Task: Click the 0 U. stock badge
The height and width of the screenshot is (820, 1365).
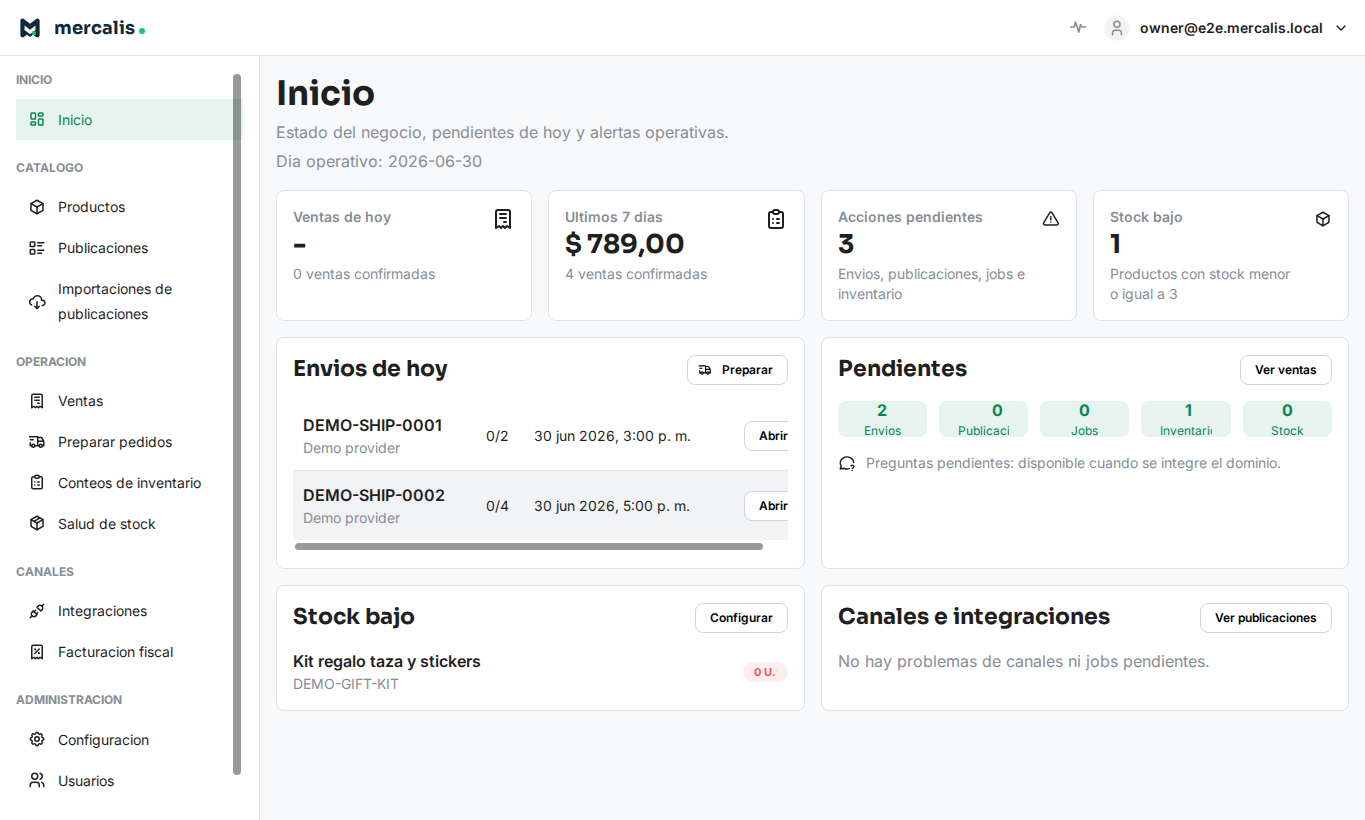Action: [765, 672]
